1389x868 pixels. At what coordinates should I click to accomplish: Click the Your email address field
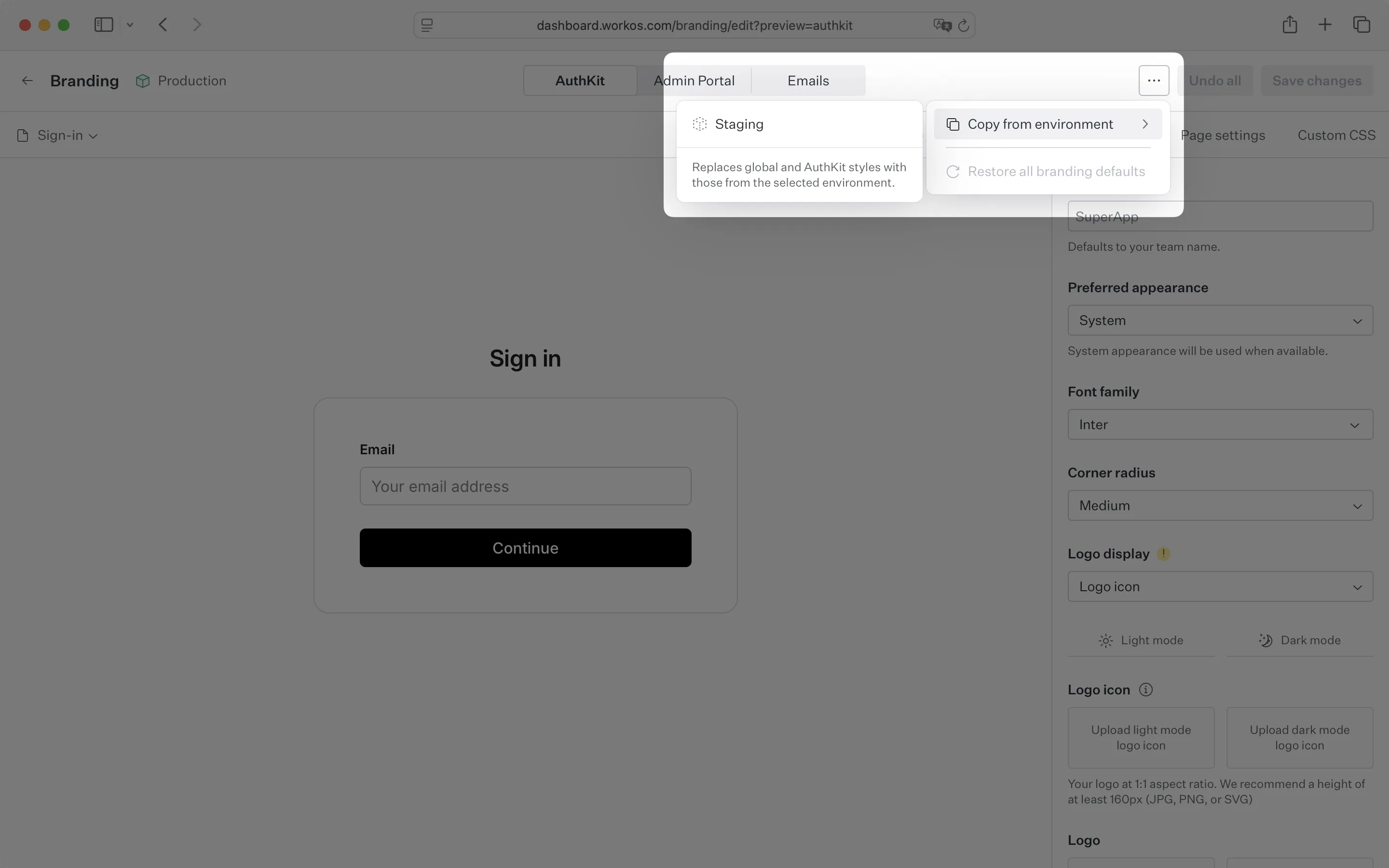[525, 486]
